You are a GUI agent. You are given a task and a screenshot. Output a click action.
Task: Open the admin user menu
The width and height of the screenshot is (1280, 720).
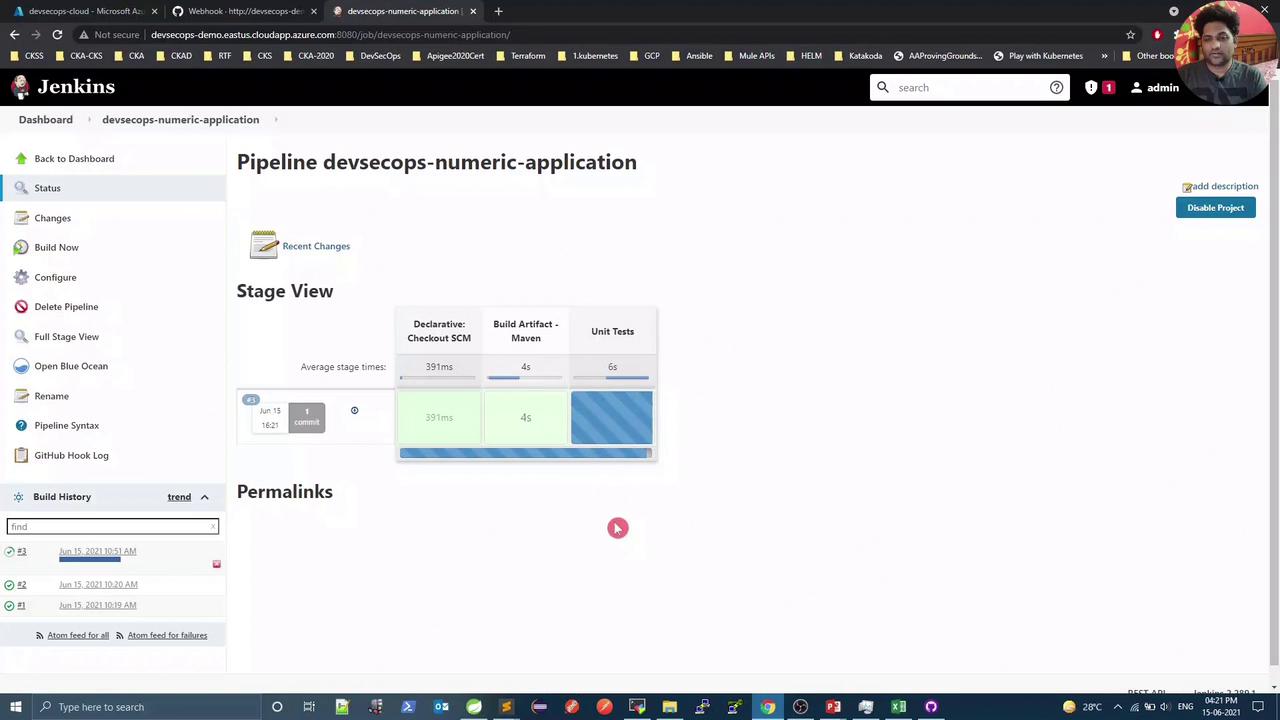click(x=1154, y=88)
